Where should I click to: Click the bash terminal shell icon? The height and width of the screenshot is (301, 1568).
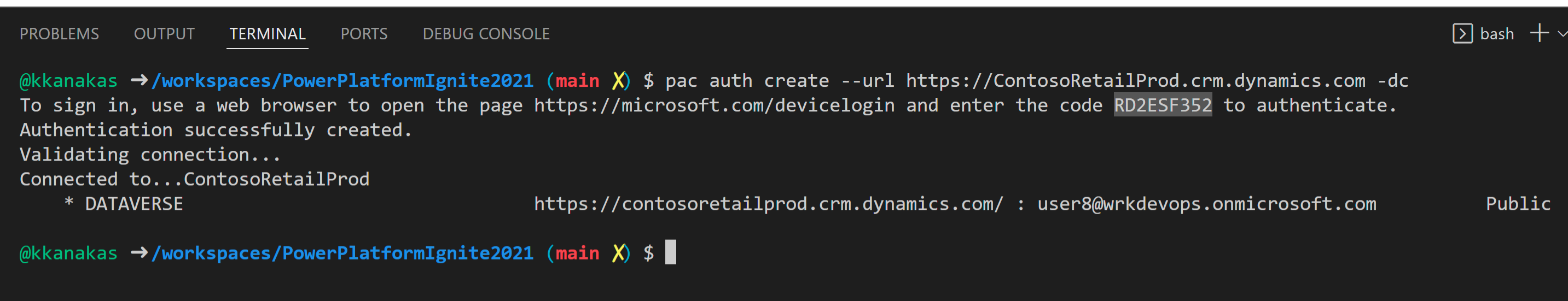pyautogui.click(x=1462, y=33)
